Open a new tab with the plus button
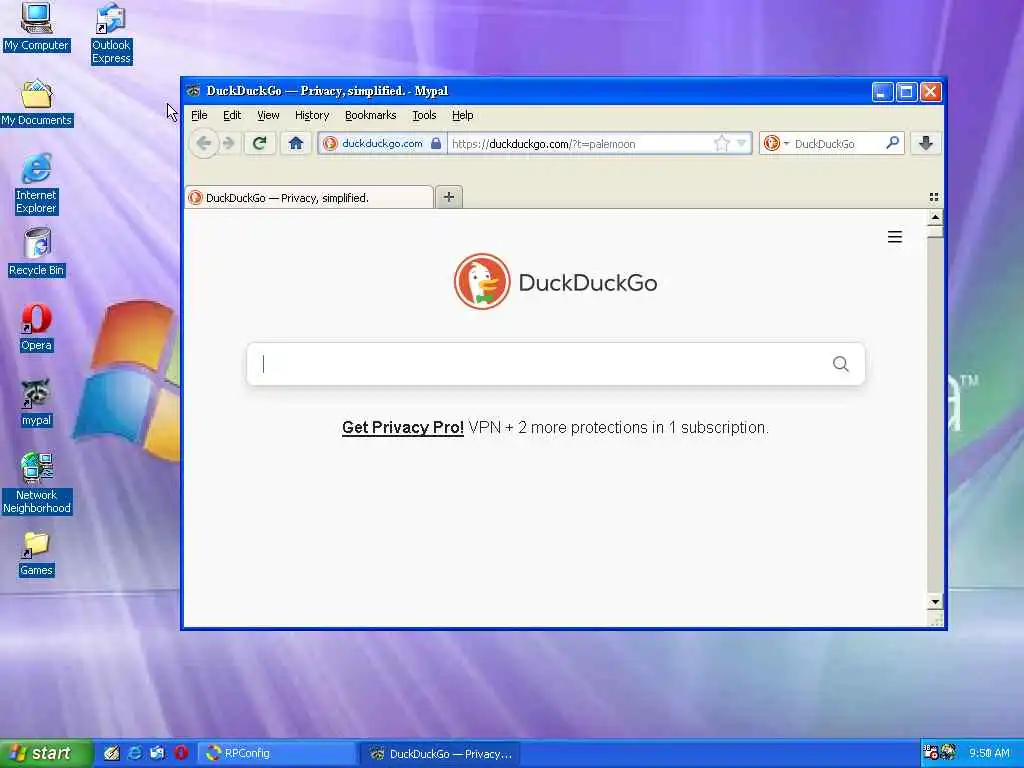The width and height of the screenshot is (1024, 768). (449, 197)
